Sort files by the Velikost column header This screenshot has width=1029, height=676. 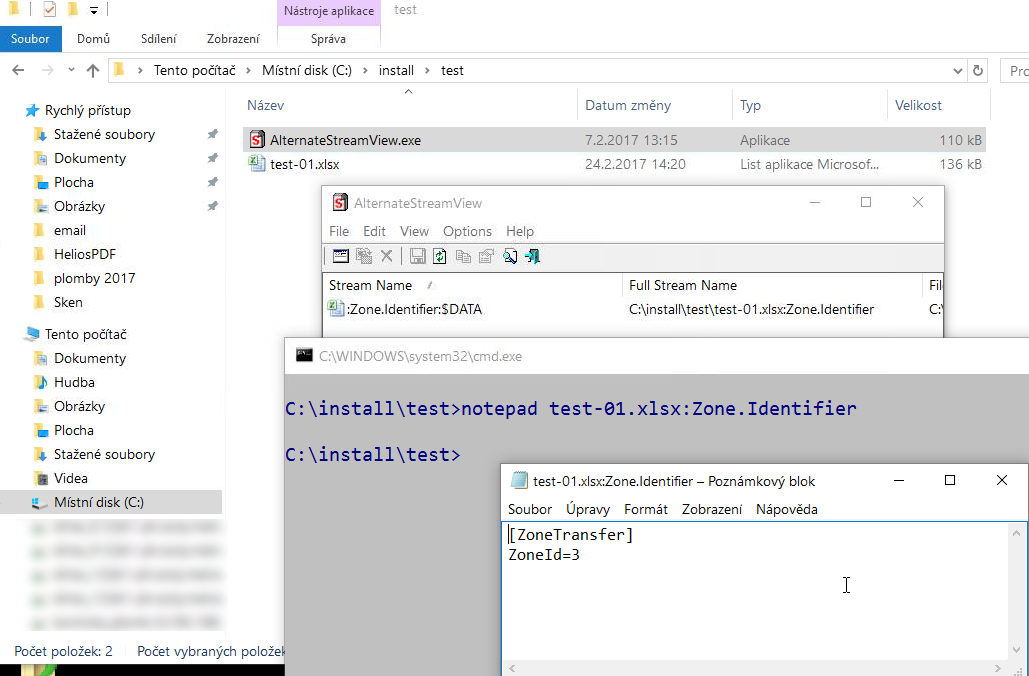point(938,105)
